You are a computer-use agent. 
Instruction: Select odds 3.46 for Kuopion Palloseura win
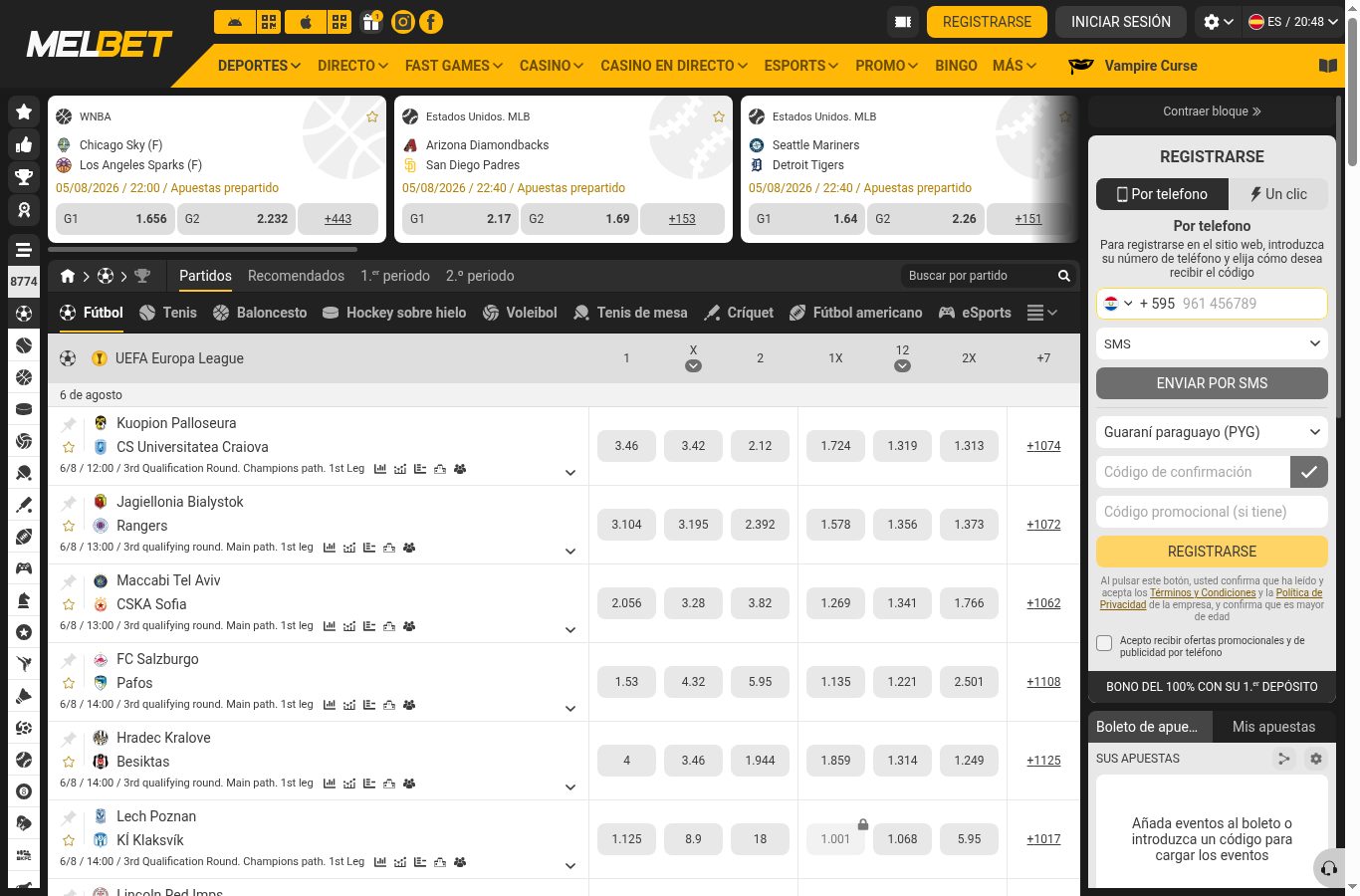pyautogui.click(x=626, y=446)
